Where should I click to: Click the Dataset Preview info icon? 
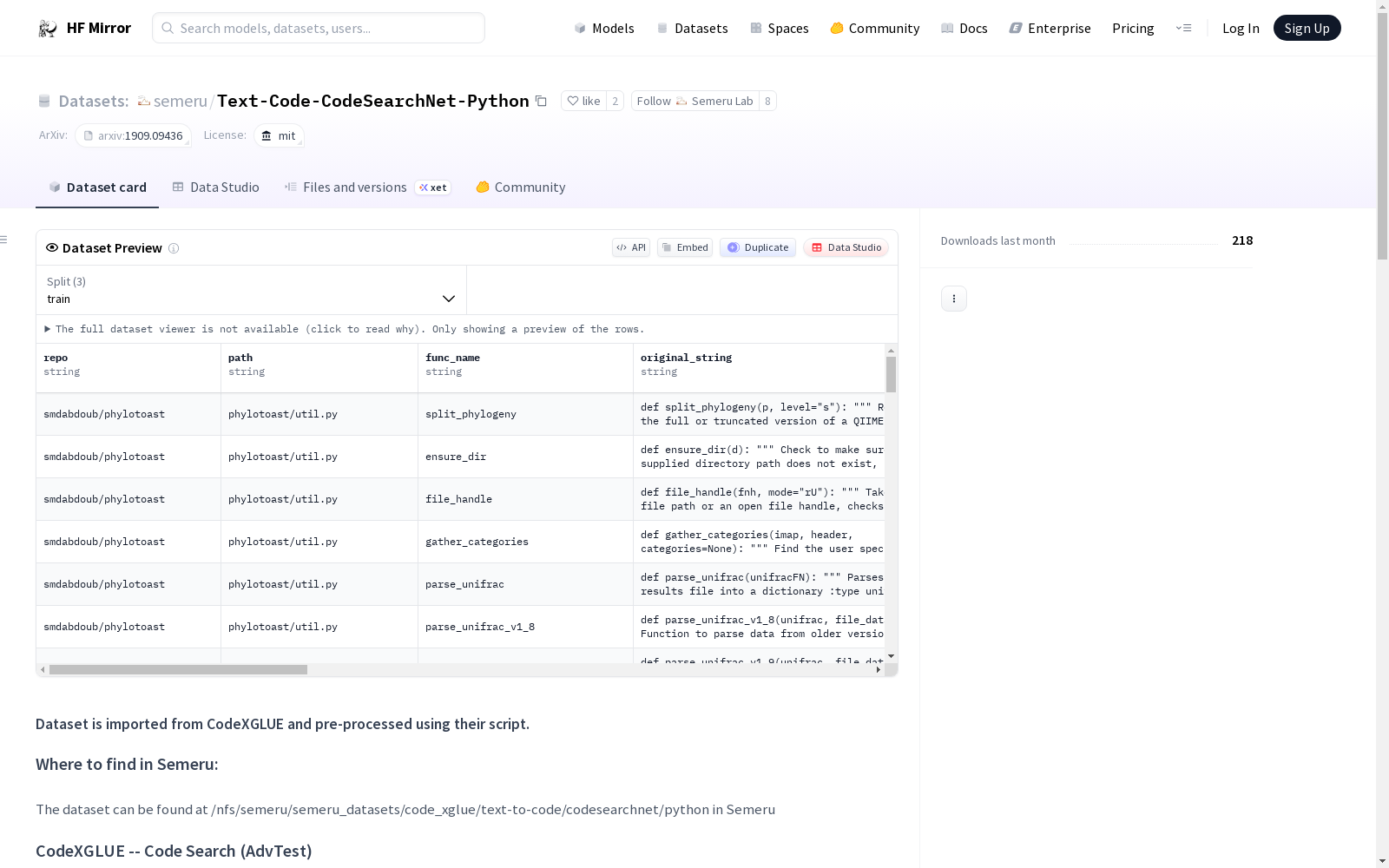point(174,248)
